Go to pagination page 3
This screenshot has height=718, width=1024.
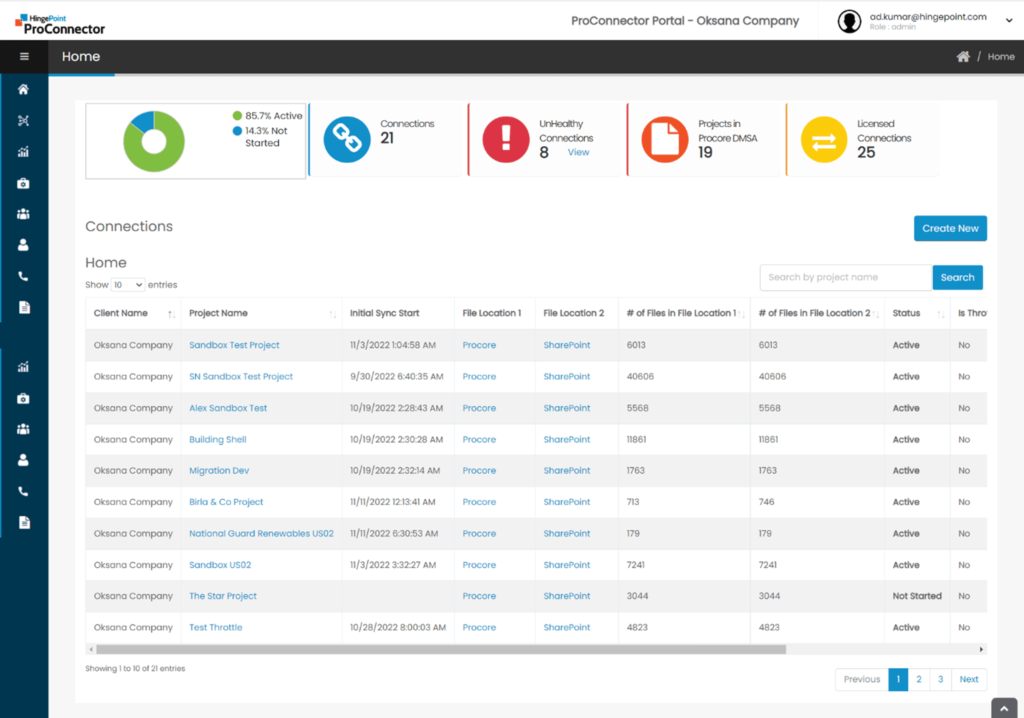[x=940, y=679]
